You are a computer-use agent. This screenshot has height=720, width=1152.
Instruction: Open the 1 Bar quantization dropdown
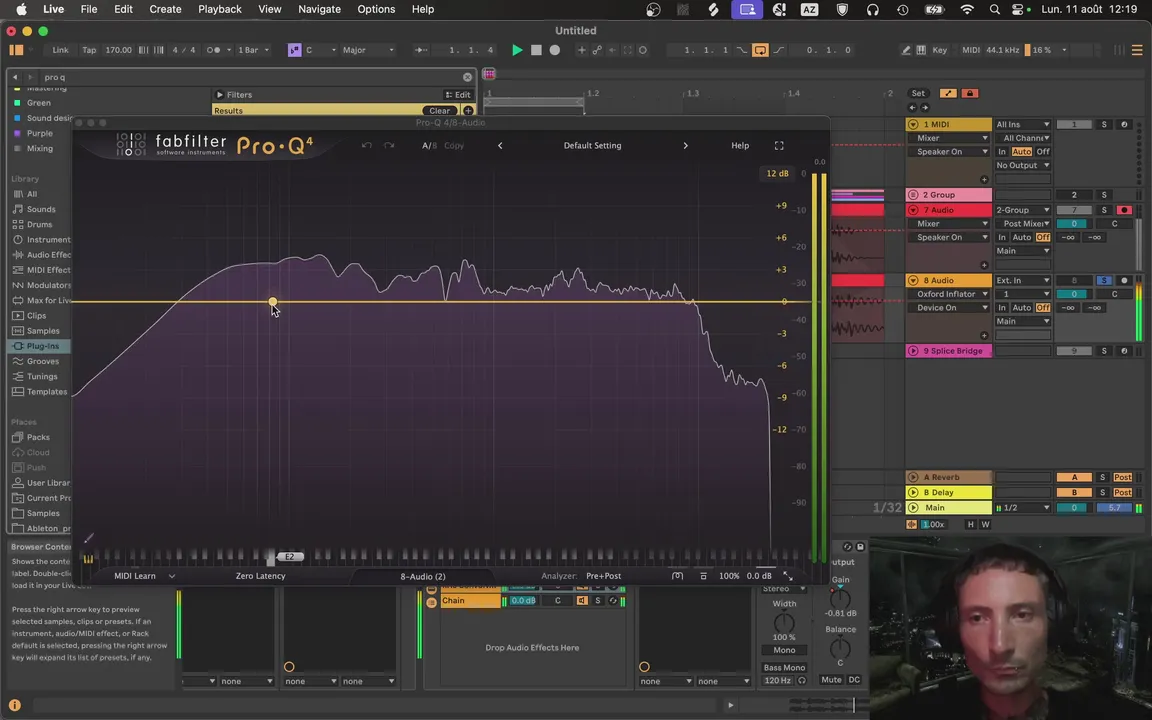253,50
